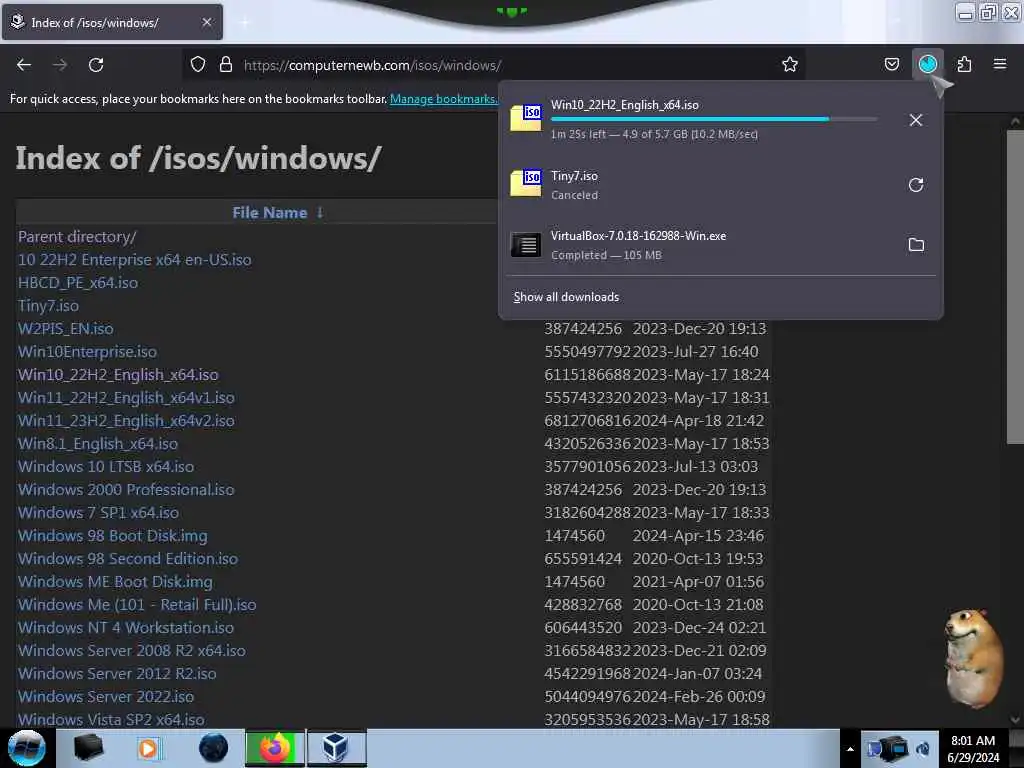Sort by the File Name column header

pos(270,212)
